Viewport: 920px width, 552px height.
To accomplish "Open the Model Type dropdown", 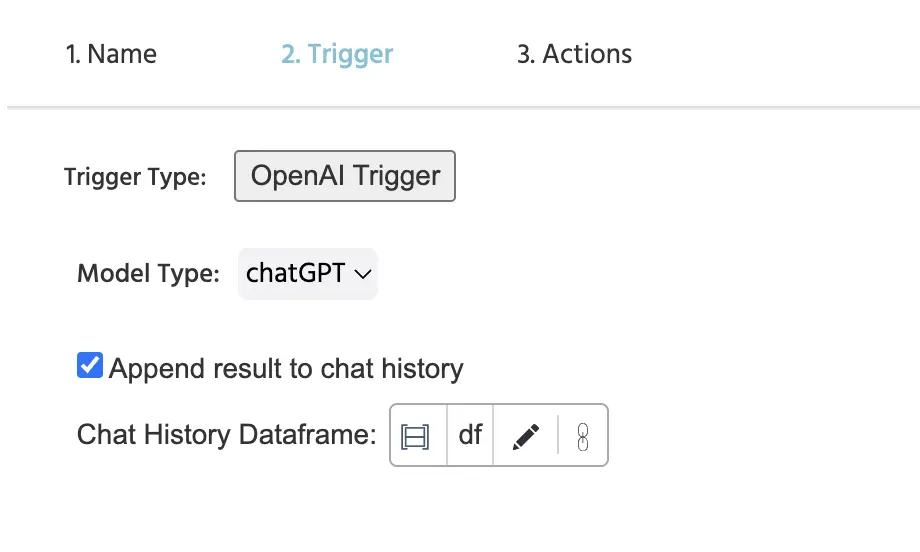I will pos(307,273).
